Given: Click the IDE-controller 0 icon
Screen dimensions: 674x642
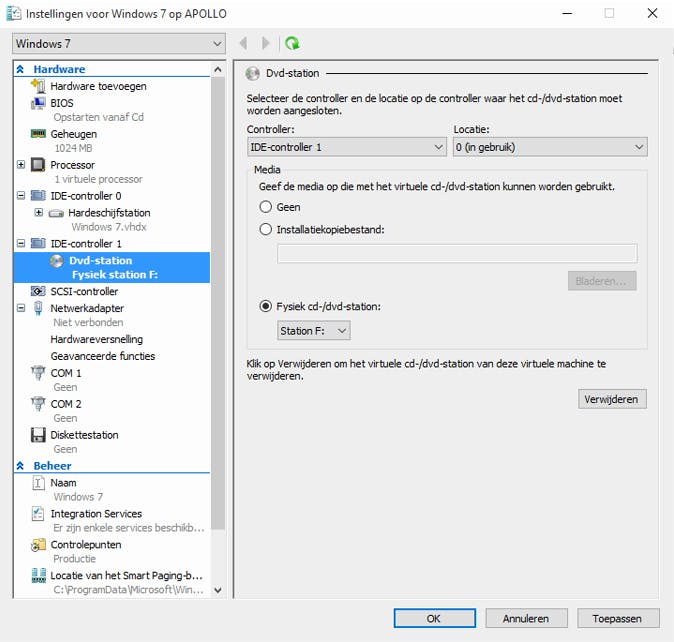Looking at the screenshot, I should click(x=38, y=196).
